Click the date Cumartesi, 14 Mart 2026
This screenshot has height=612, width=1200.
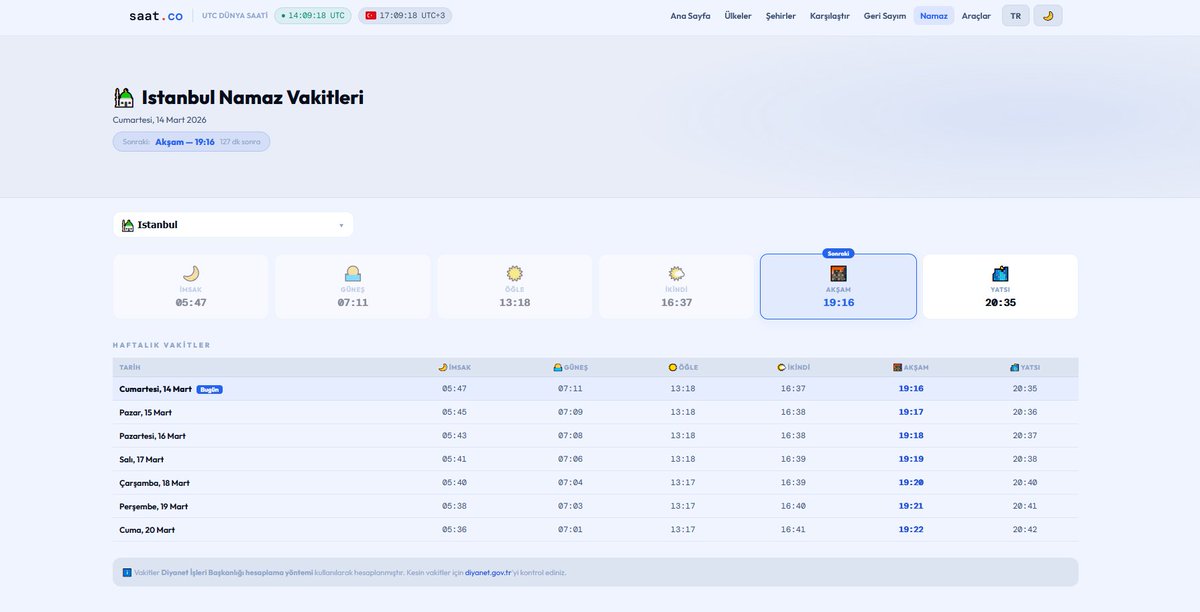coord(160,119)
